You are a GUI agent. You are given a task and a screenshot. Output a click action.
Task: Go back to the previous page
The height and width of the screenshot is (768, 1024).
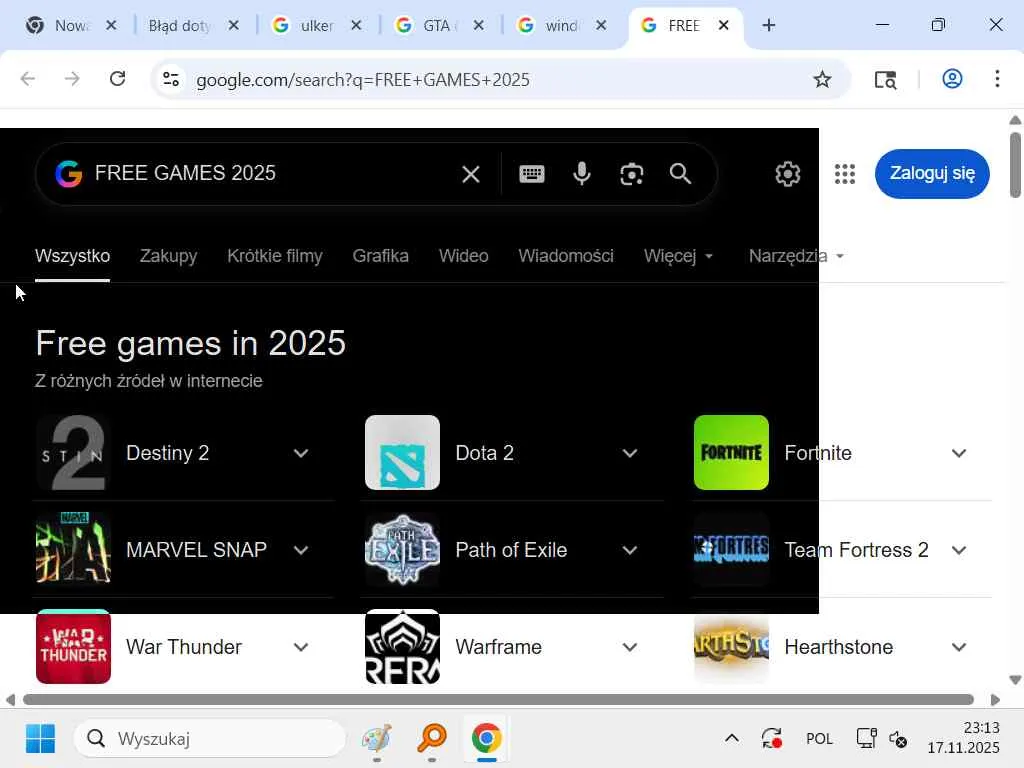(28, 79)
